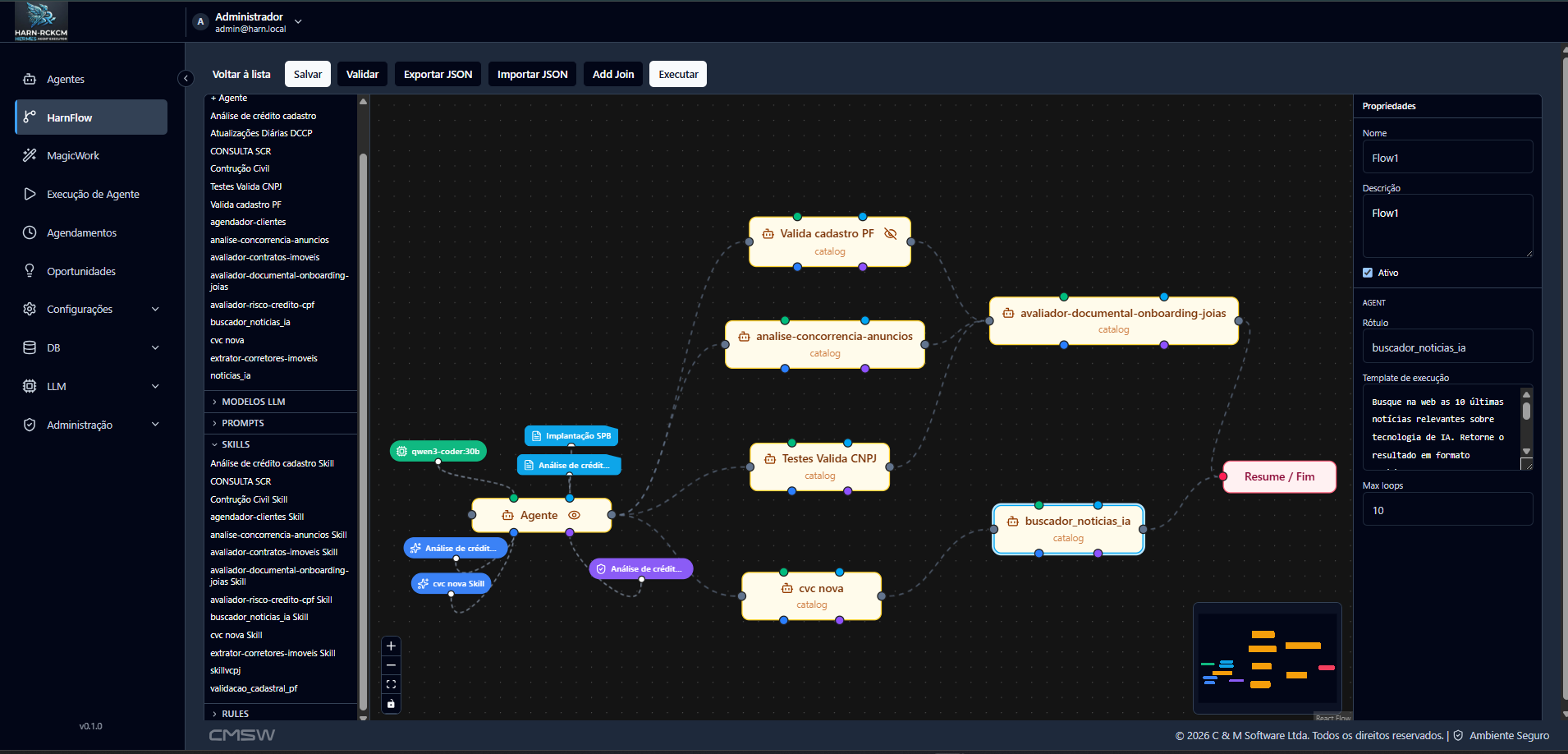Click the Add Join button
This screenshot has height=754, width=1568.
(613, 74)
